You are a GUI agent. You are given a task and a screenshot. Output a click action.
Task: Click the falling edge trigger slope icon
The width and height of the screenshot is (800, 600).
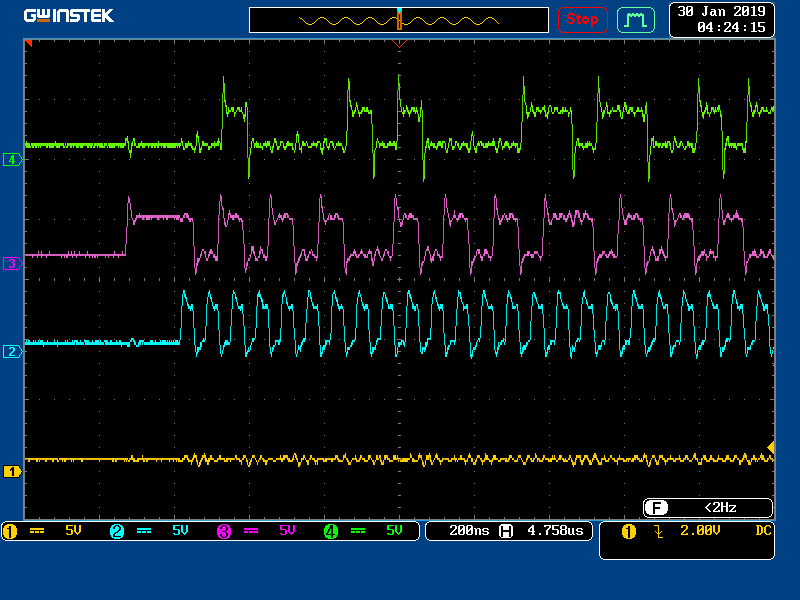click(659, 532)
